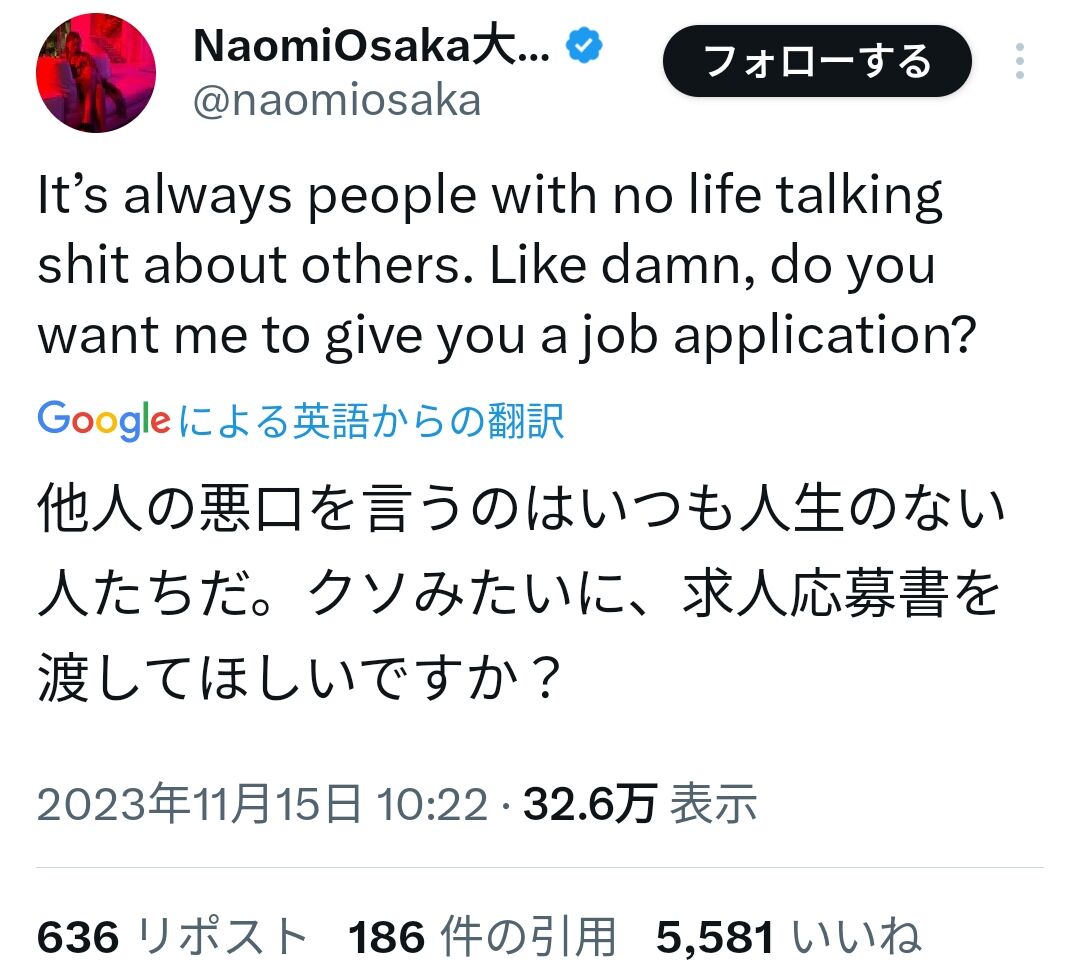The image size is (1079, 976).
Task: Open the 2023年11月15日 10:22 timestamp
Action: pyautogui.click(x=262, y=803)
